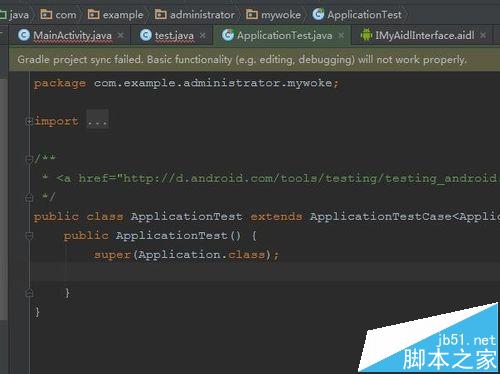Select the ApplicationTest.java tab
The height and width of the screenshot is (374, 500).
coord(284,35)
